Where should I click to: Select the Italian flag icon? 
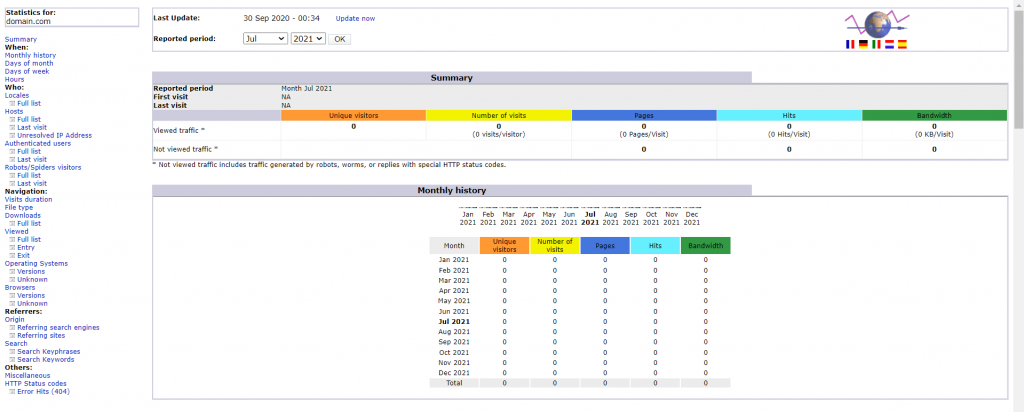876,45
